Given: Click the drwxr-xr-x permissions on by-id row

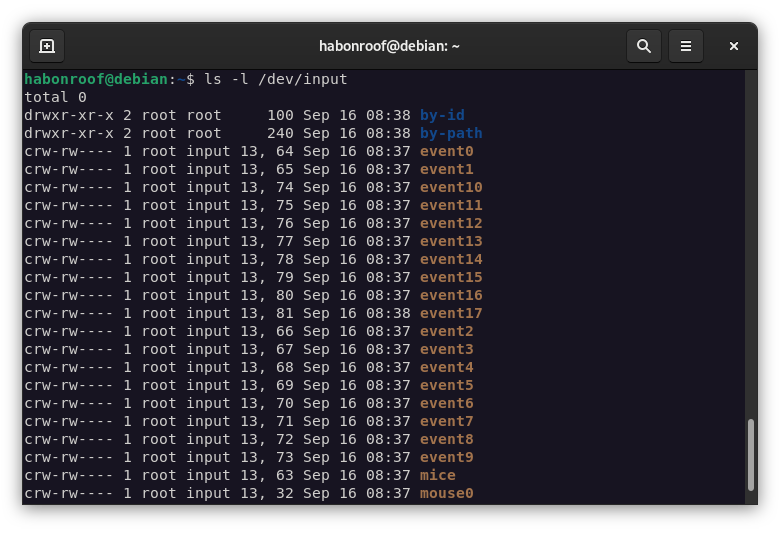Looking at the screenshot, I should pos(69,115).
